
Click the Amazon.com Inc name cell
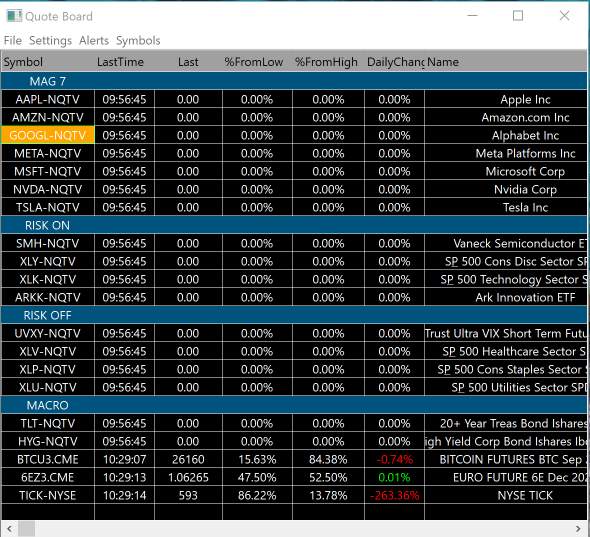(x=506, y=117)
